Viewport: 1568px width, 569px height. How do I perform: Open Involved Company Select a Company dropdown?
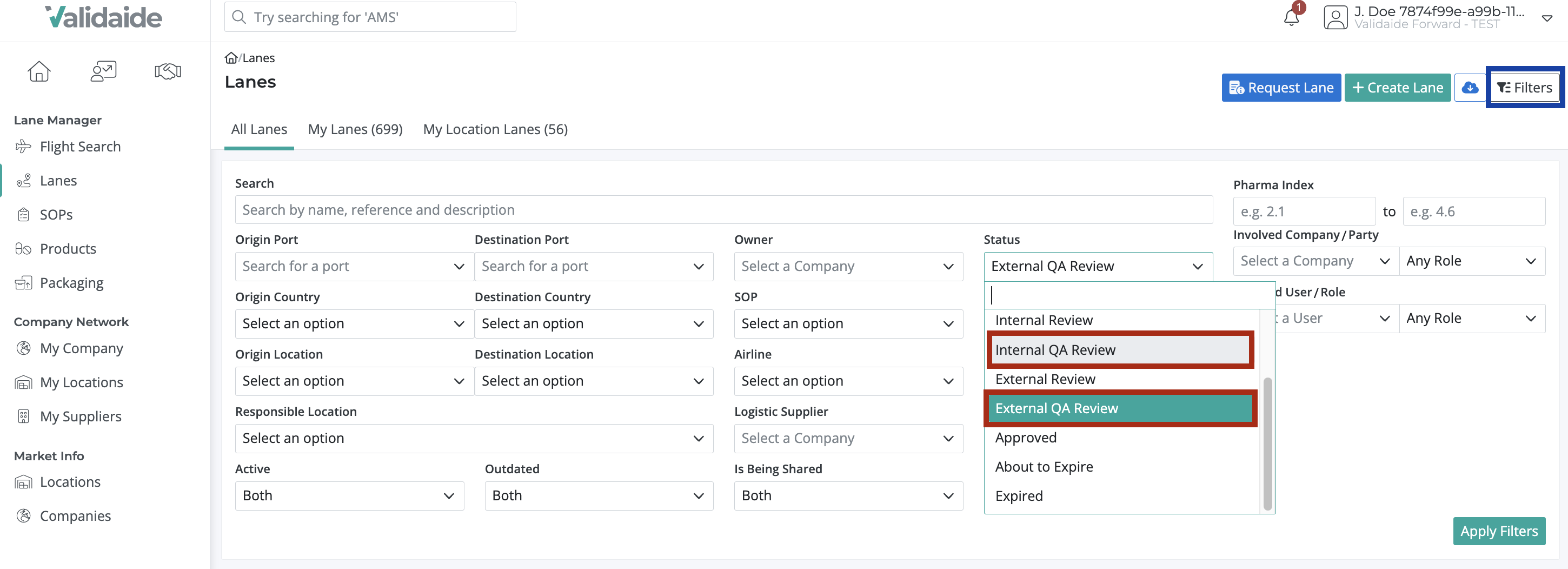(x=1316, y=261)
